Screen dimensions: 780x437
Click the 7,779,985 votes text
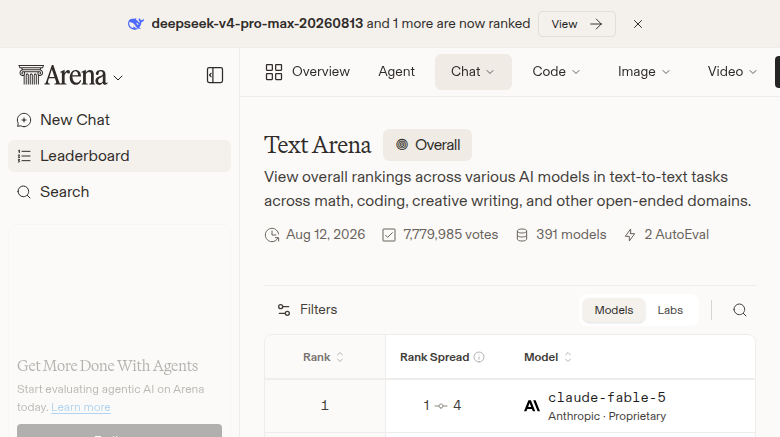coord(450,234)
